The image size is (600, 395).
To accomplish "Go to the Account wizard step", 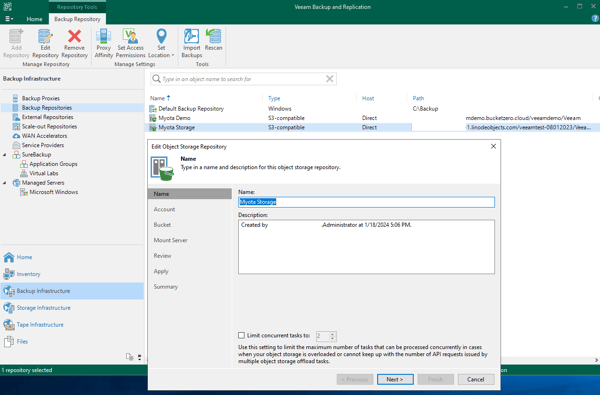I will [x=164, y=209].
